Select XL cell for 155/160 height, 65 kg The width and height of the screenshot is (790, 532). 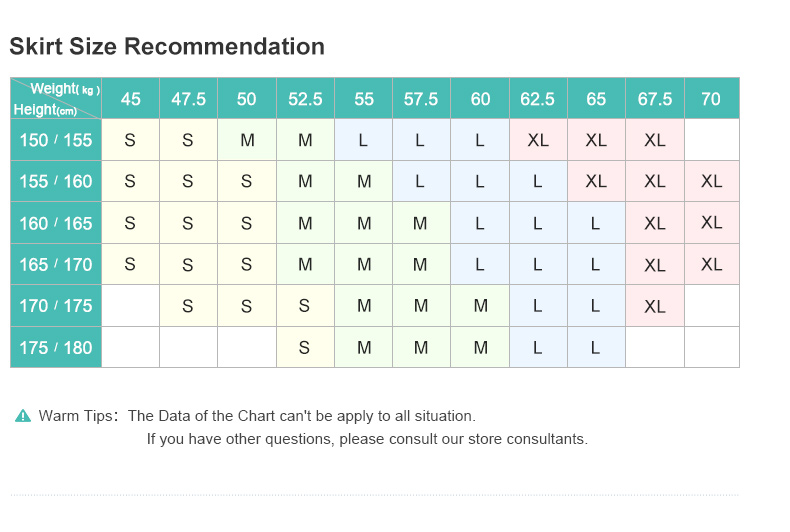(596, 181)
